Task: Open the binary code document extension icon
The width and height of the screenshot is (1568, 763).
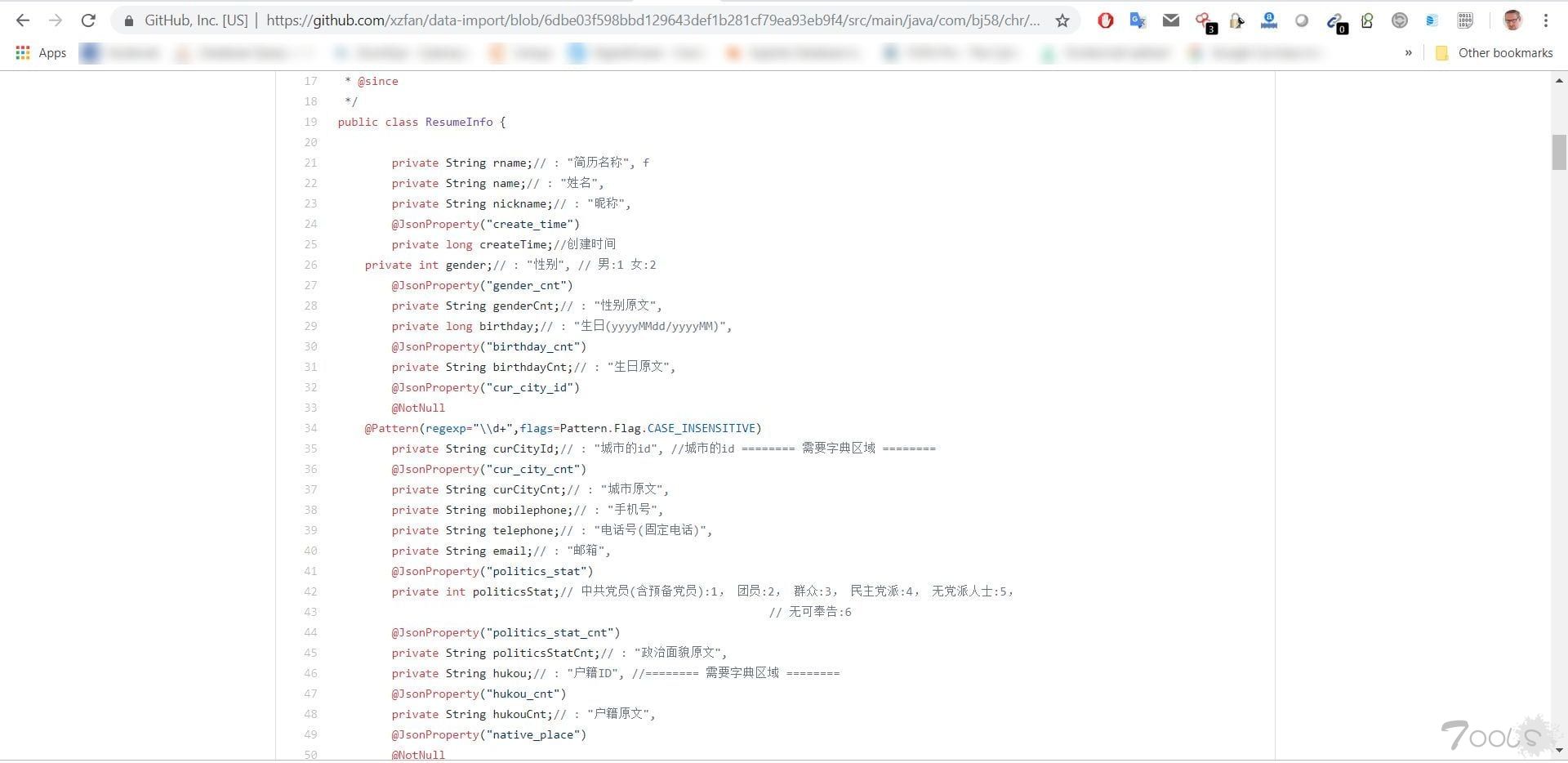Action: [x=1465, y=20]
